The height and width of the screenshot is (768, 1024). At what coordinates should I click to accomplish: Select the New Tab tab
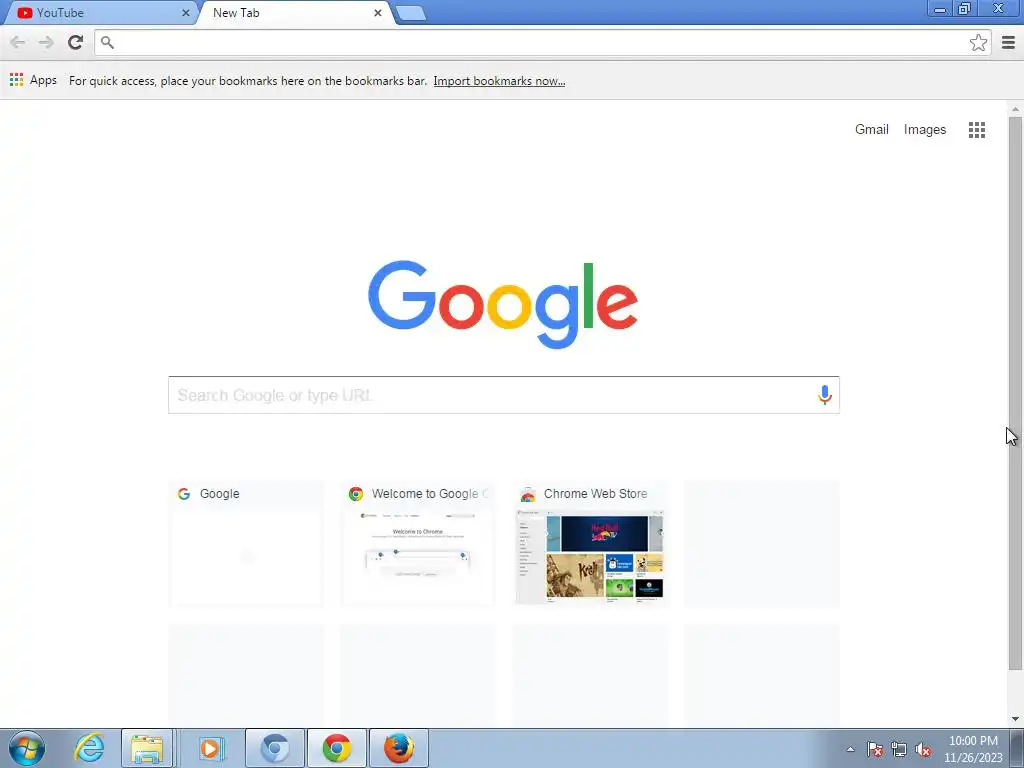pyautogui.click(x=294, y=12)
